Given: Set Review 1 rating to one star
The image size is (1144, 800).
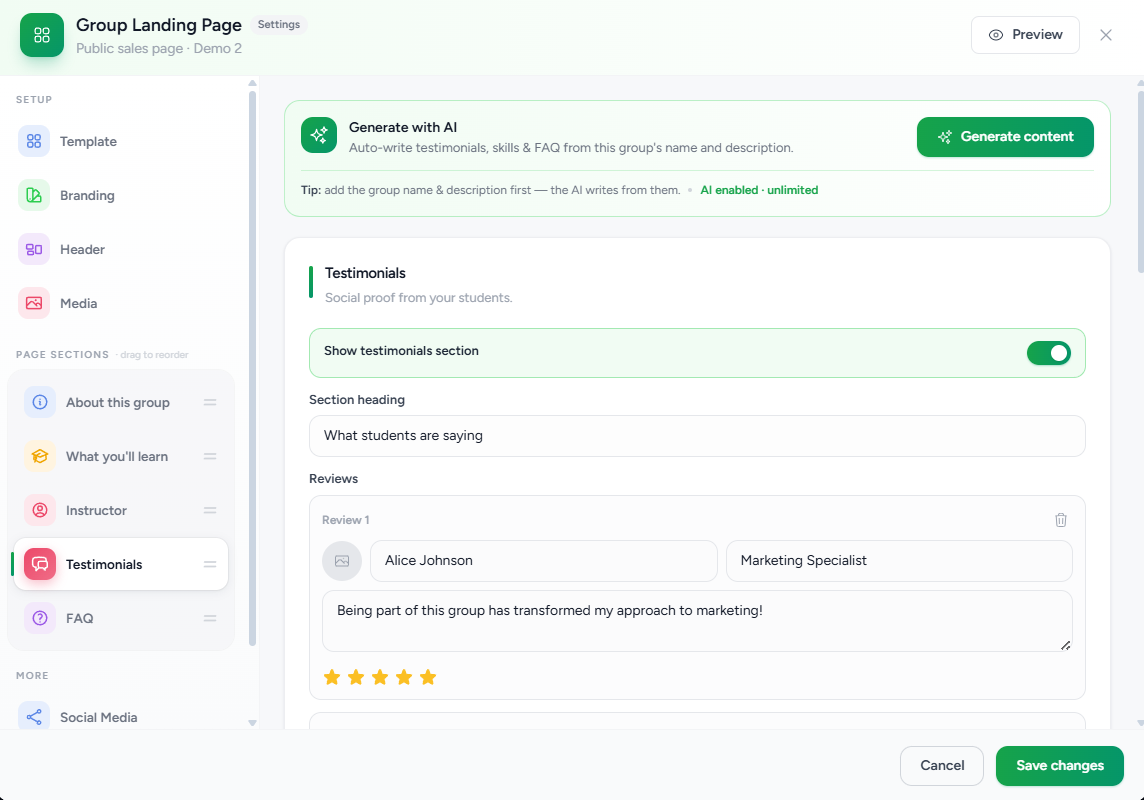Looking at the screenshot, I should (x=332, y=677).
